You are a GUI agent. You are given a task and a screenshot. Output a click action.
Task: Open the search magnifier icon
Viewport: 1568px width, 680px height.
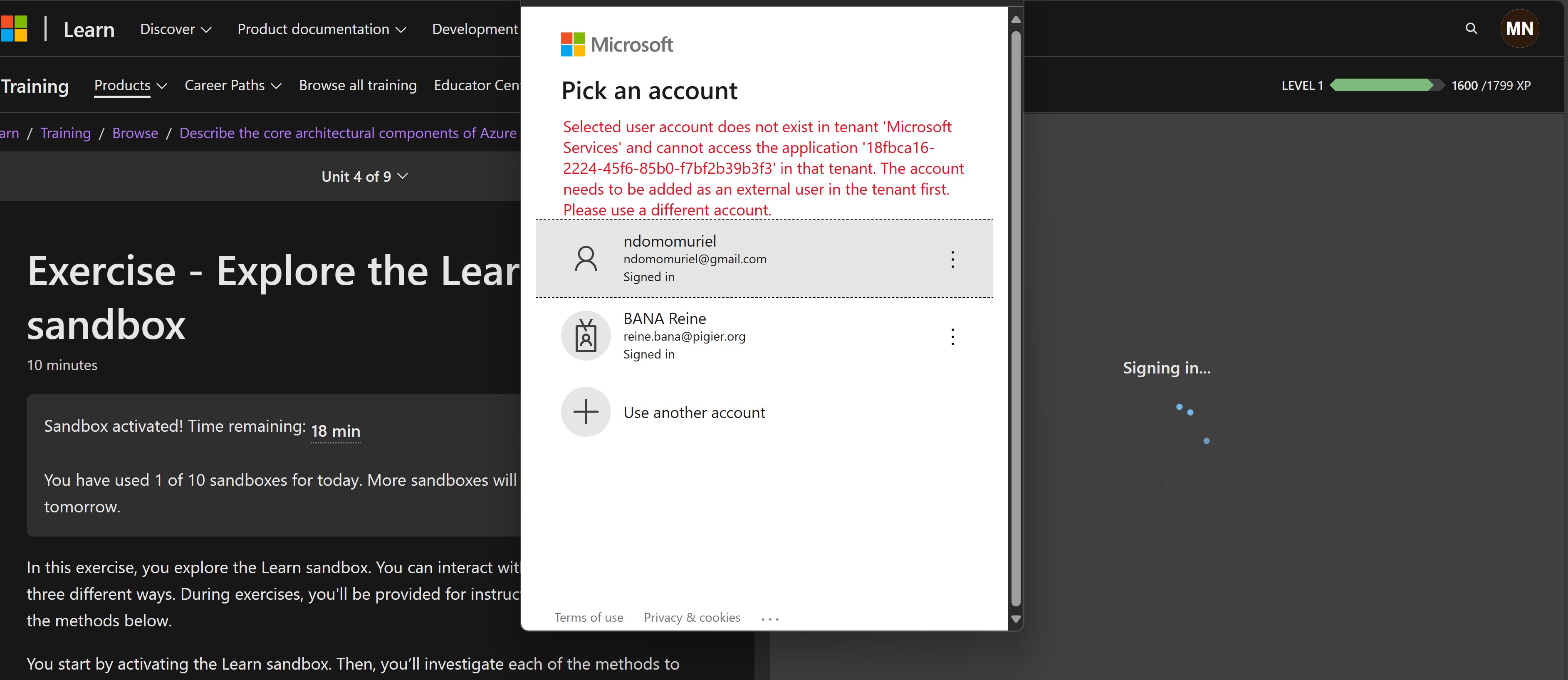[1471, 28]
